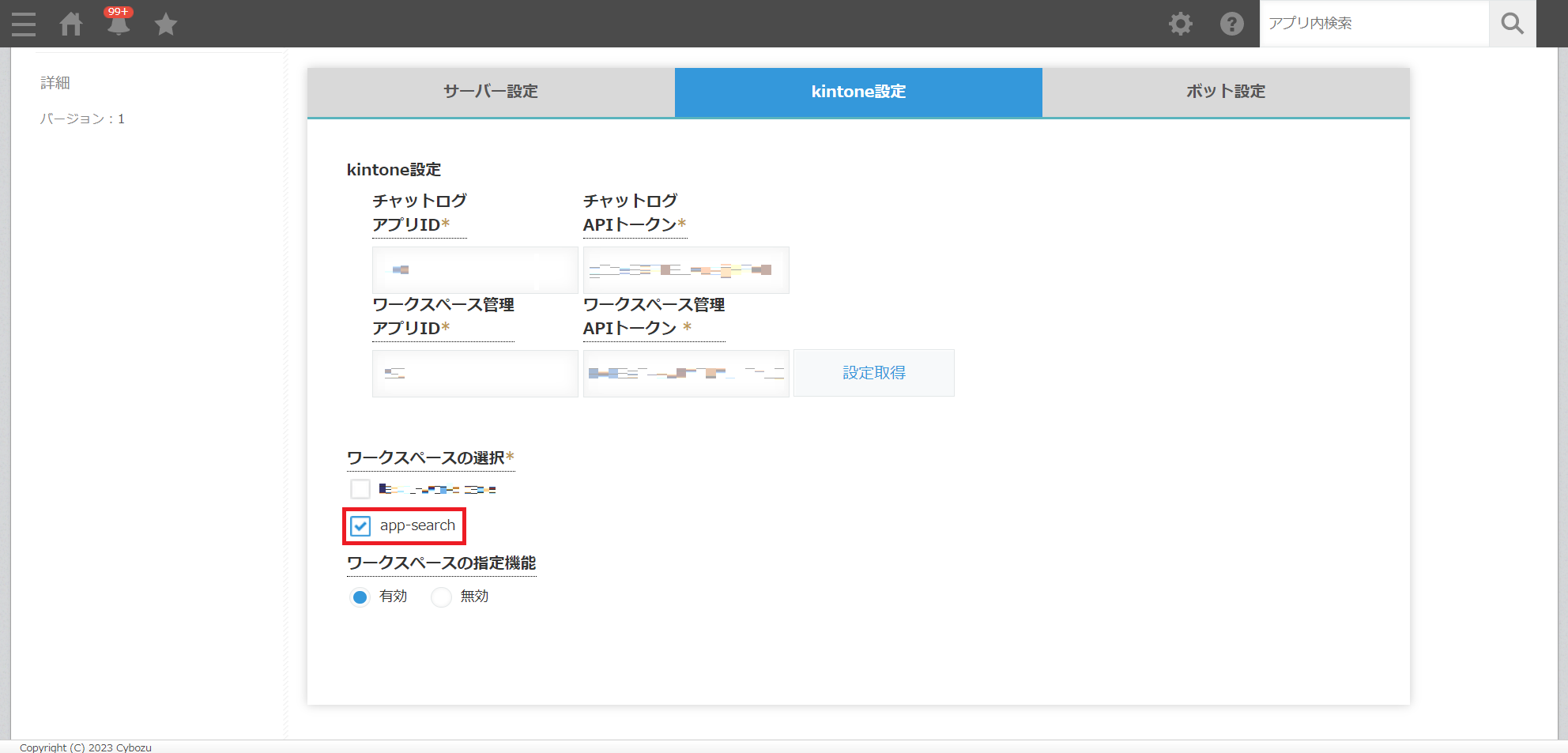Click the チャットログ APIトークン input field
Screen dimensions: 1568x753
(x=686, y=270)
